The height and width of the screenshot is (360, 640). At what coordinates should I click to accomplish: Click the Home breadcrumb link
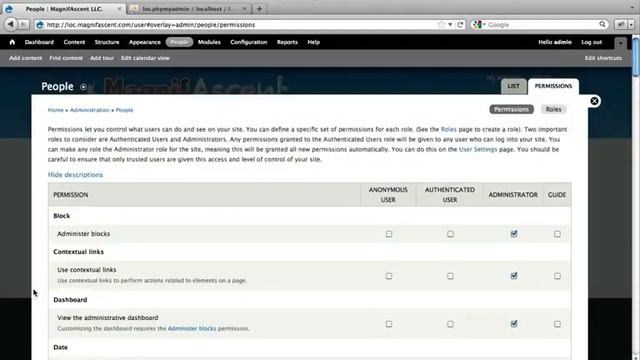pyautogui.click(x=56, y=110)
